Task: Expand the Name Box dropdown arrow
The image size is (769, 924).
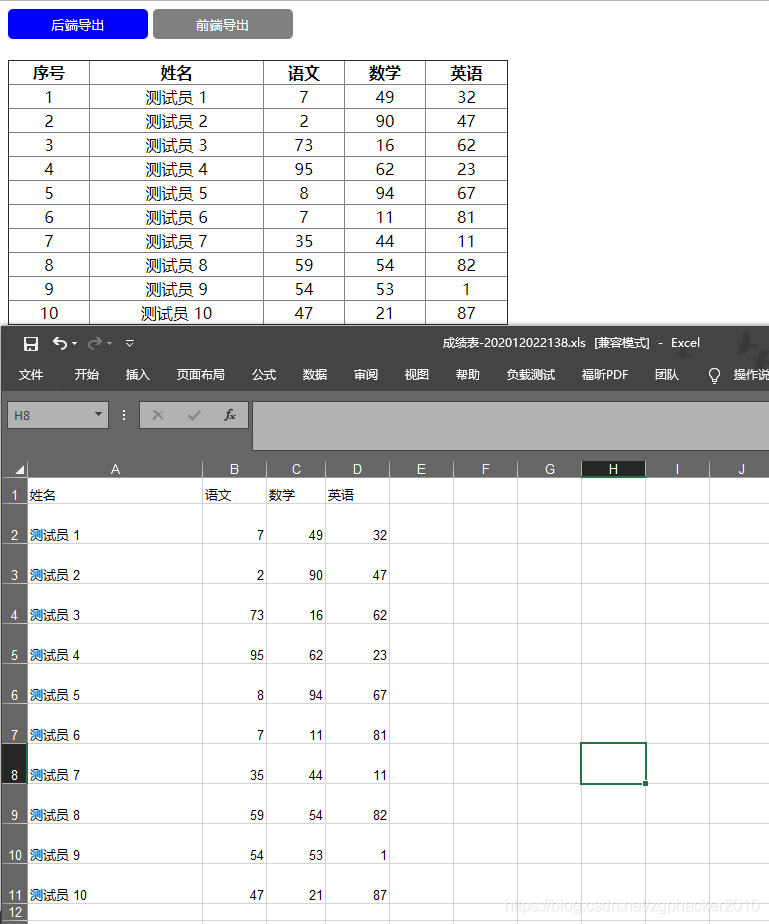Action: coord(98,414)
